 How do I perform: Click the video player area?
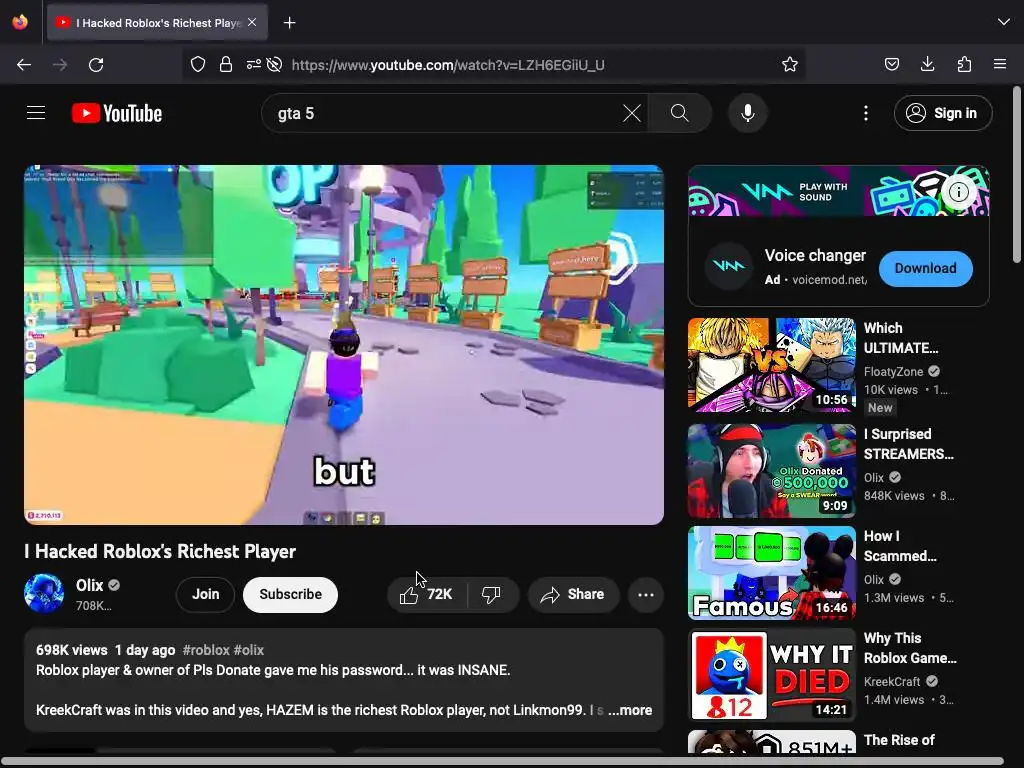[344, 345]
